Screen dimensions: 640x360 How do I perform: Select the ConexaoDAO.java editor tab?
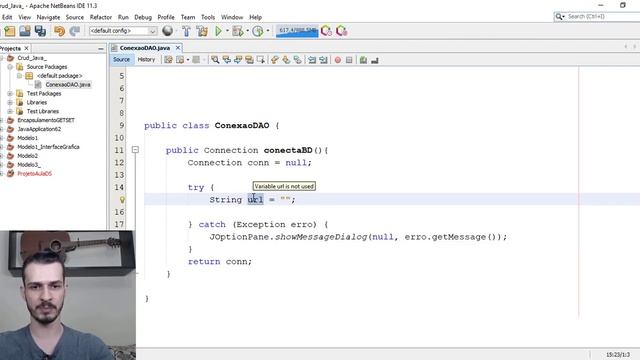pyautogui.click(x=144, y=48)
